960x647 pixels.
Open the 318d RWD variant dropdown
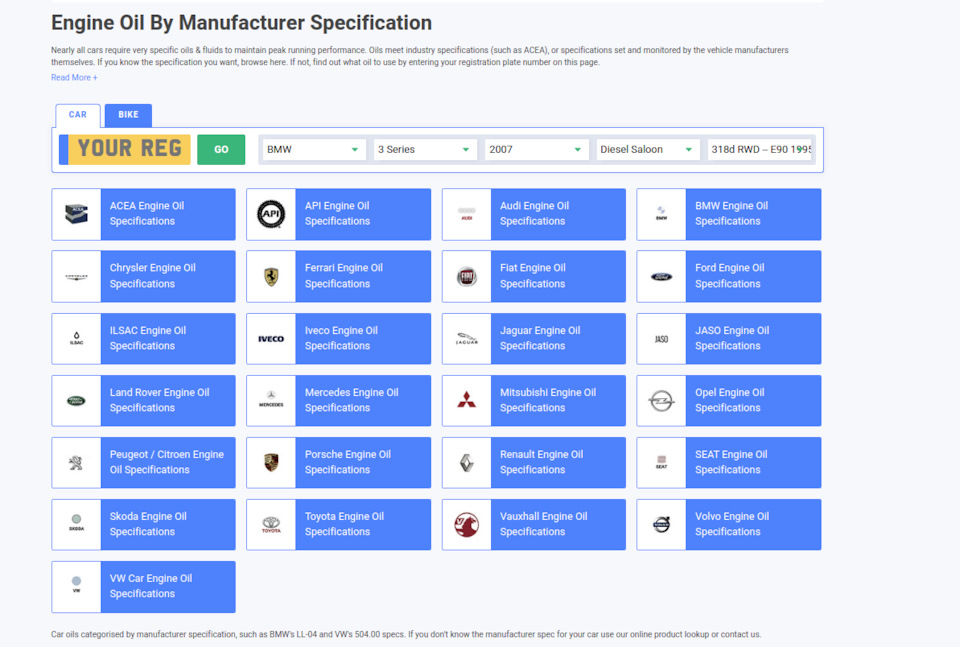pyautogui.click(x=760, y=149)
